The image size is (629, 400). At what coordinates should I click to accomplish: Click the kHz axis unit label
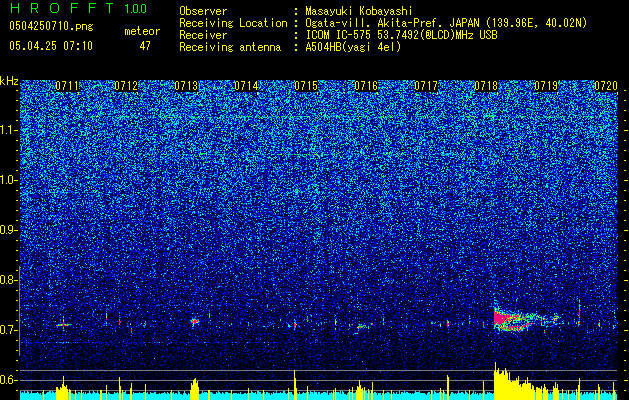tap(9, 81)
